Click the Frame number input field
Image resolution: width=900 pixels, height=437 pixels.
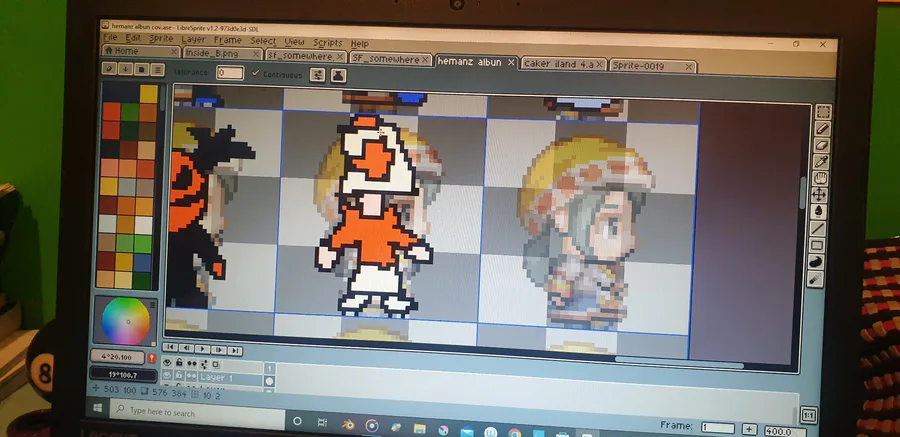click(717, 428)
